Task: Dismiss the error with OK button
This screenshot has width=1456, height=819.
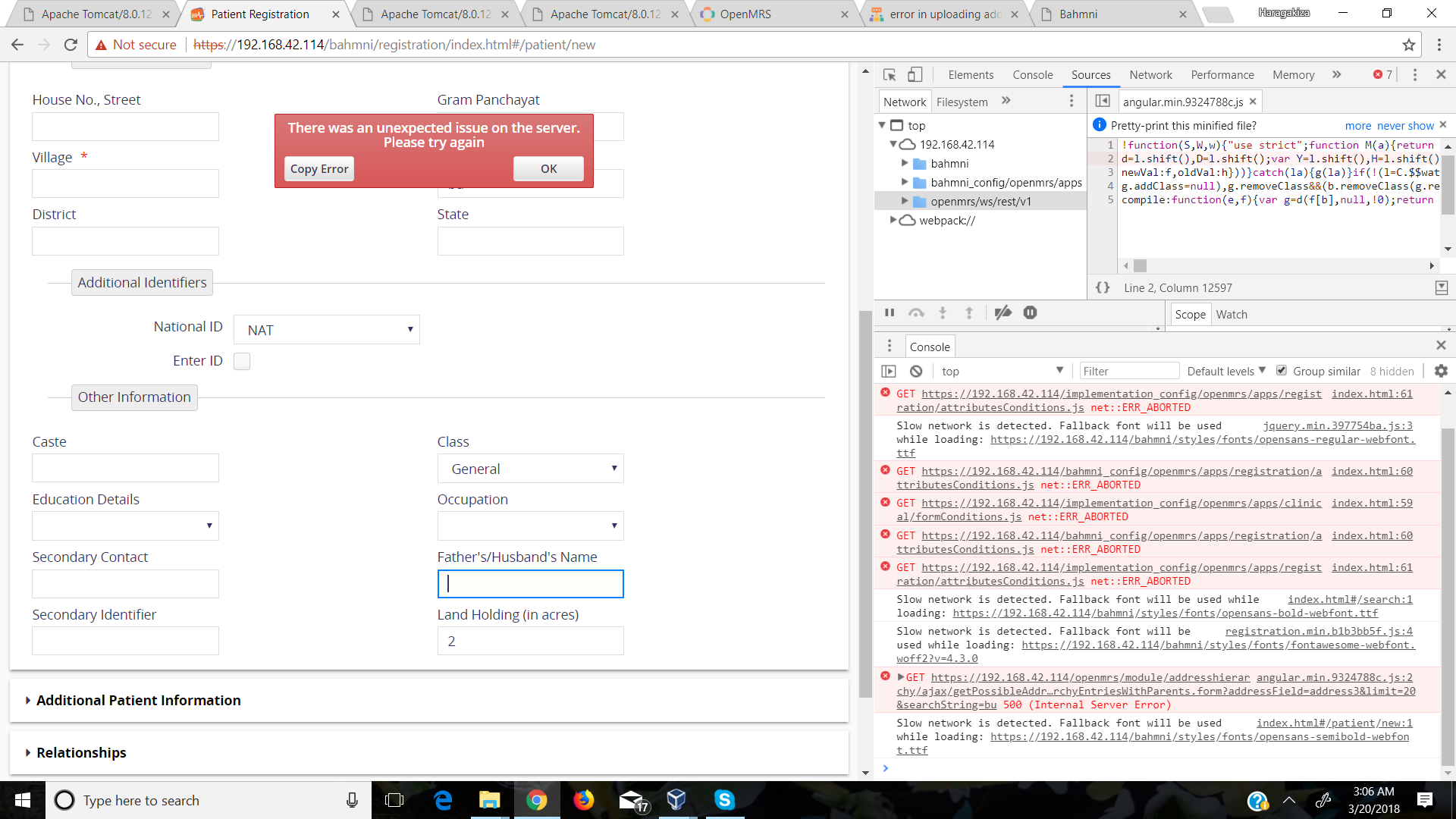Action: [548, 168]
